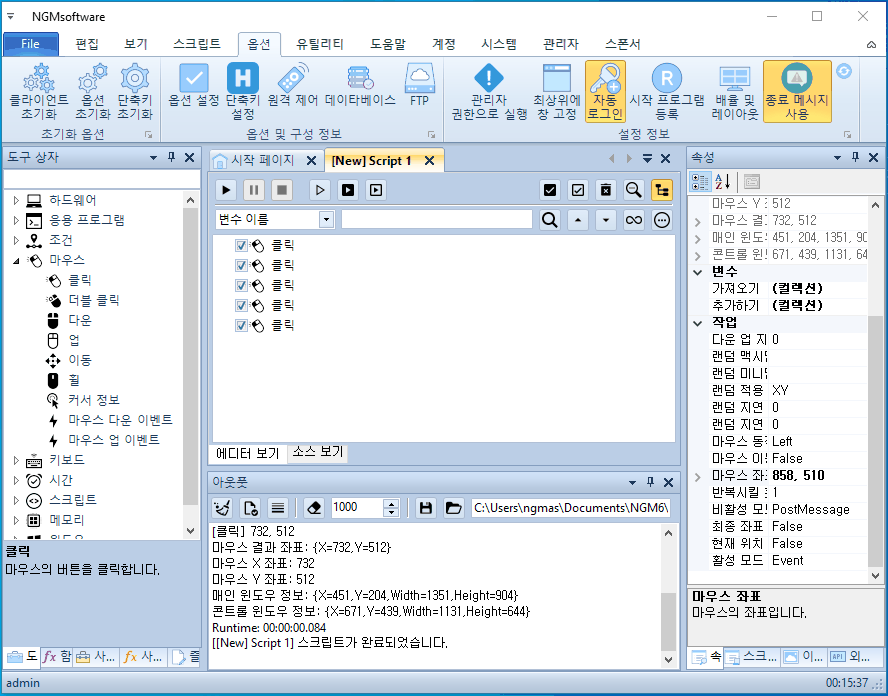This screenshot has width=888, height=696.
Task: Open 단축키 설정 H icon
Action: 242,91
